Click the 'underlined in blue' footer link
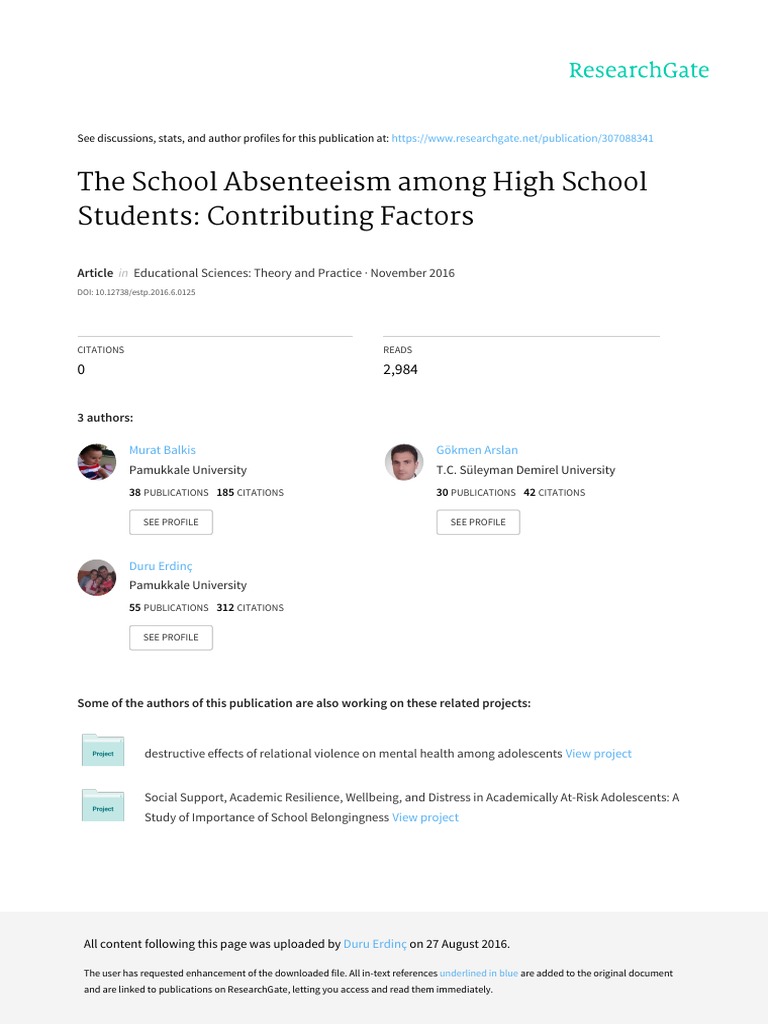This screenshot has width=768, height=1024. 479,973
